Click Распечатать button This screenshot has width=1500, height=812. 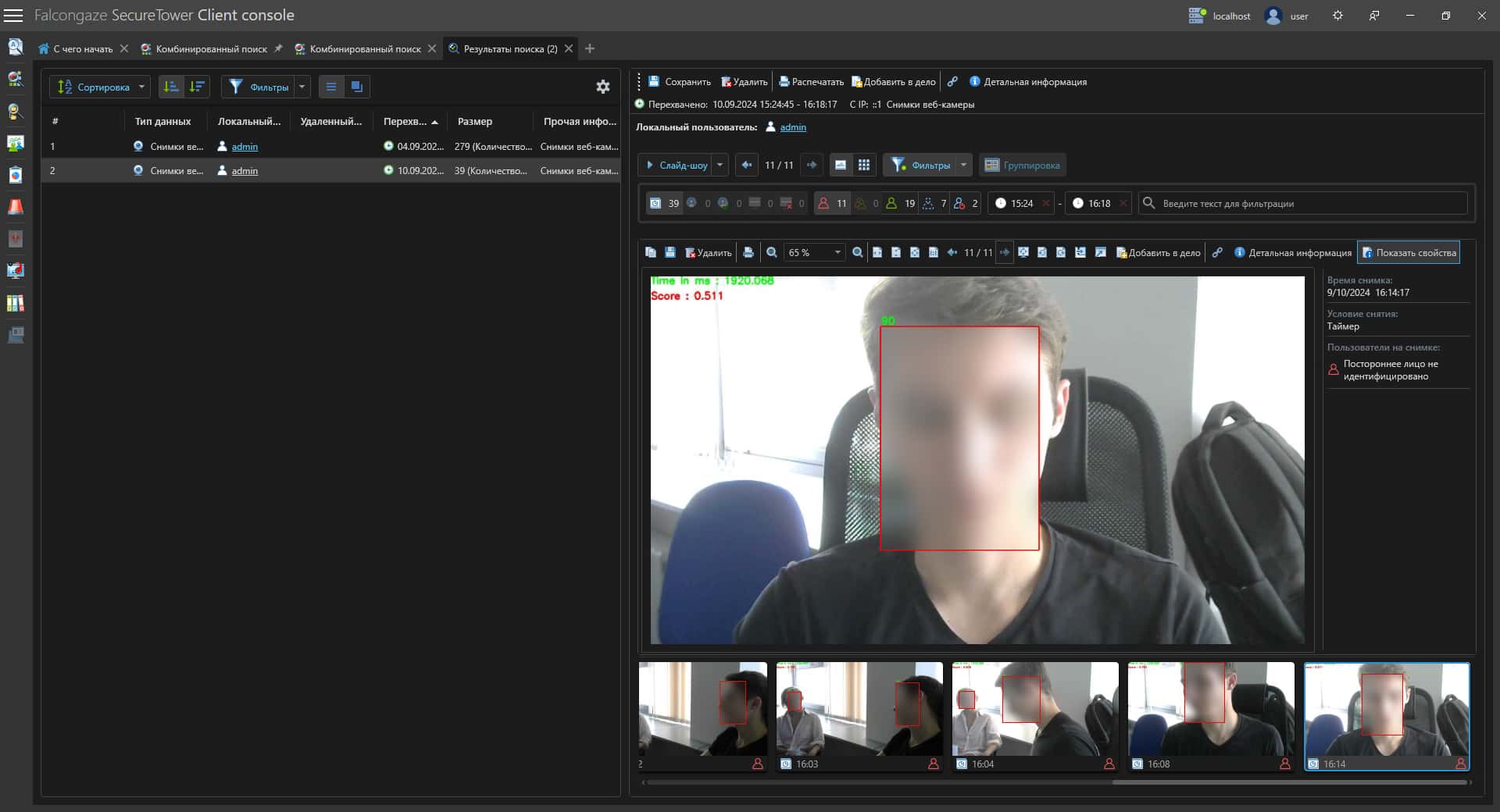tap(811, 81)
